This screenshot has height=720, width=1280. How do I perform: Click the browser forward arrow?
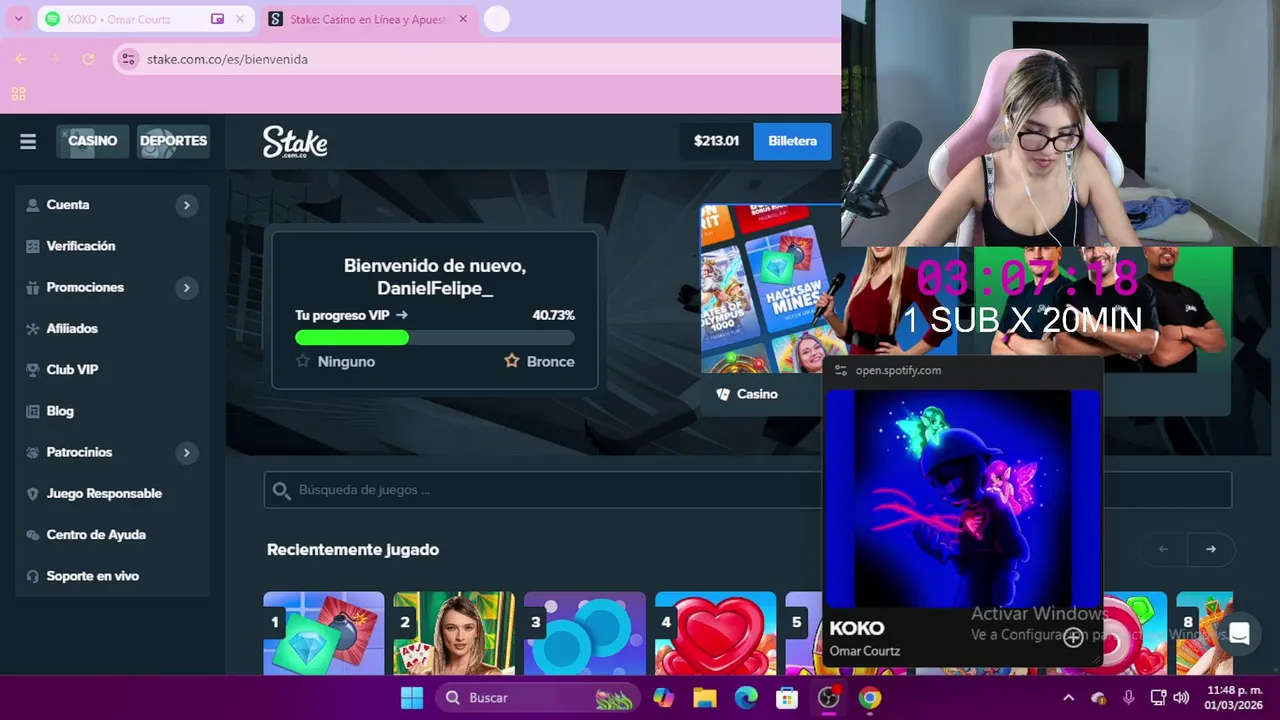(x=54, y=59)
